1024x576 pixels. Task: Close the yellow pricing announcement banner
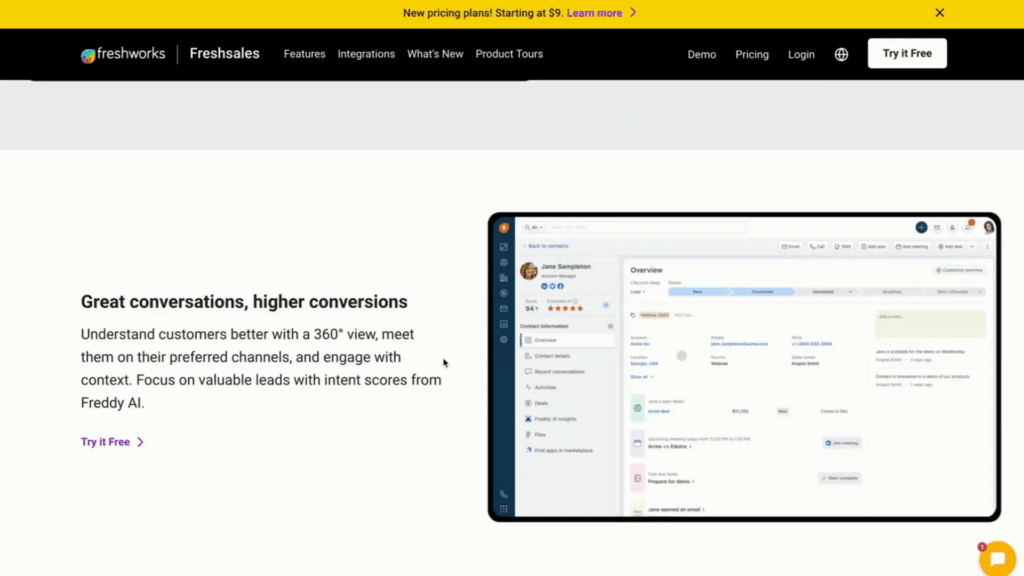tap(939, 12)
